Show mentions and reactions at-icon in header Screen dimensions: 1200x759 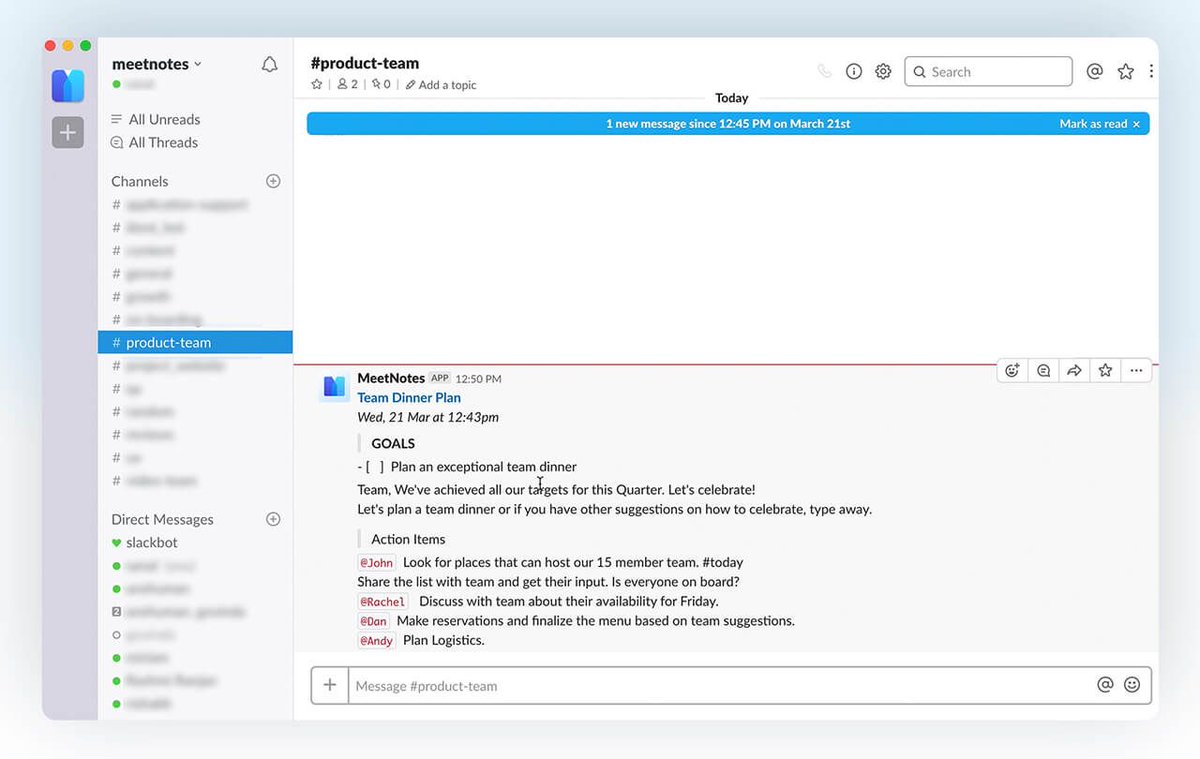click(1095, 72)
